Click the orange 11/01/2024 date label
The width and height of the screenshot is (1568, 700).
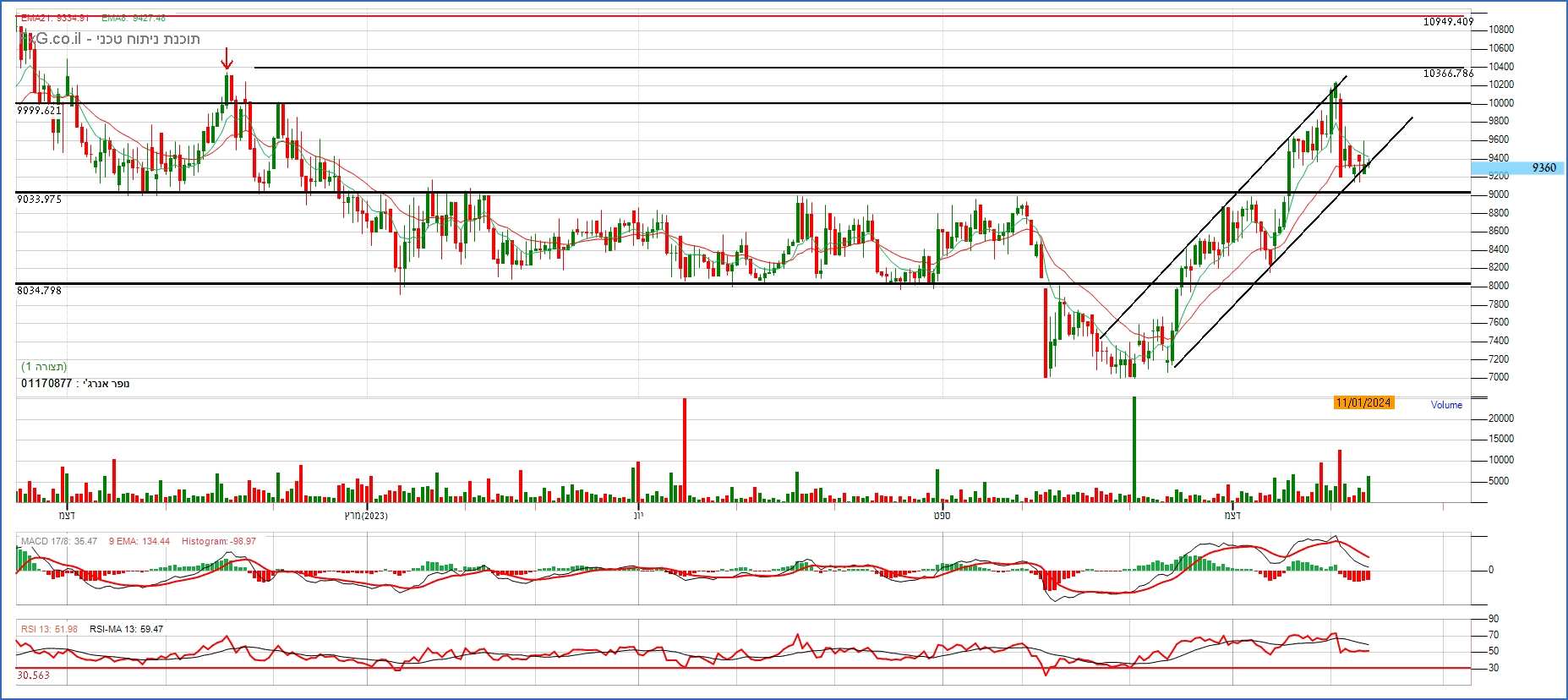[x=1363, y=403]
